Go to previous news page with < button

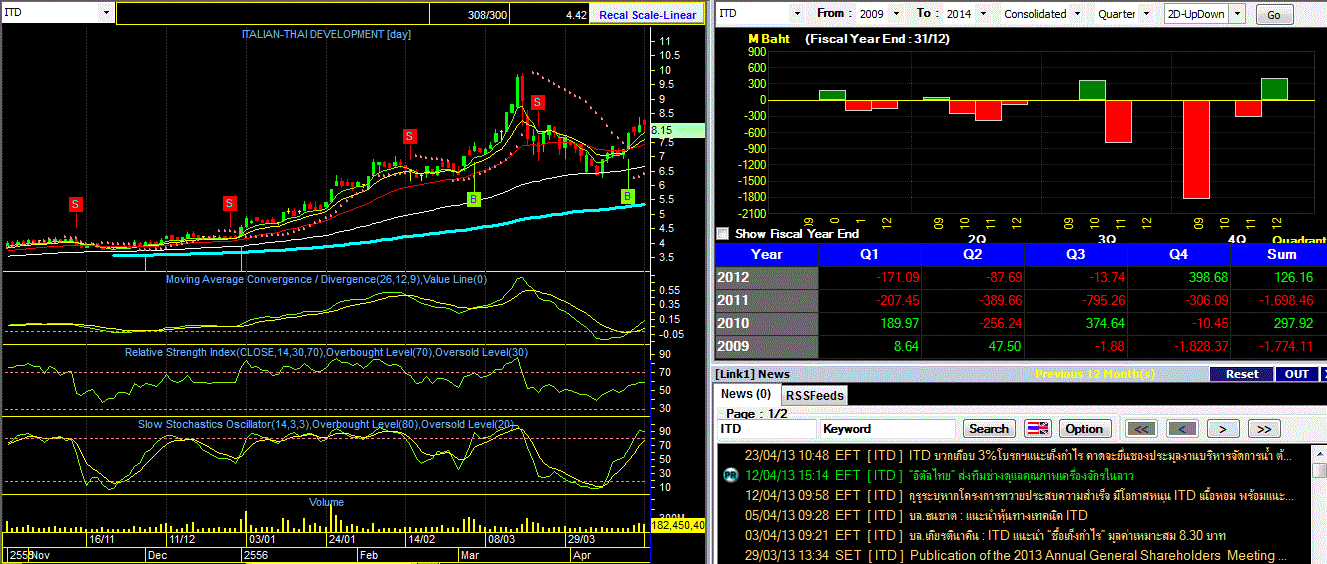click(x=1182, y=429)
